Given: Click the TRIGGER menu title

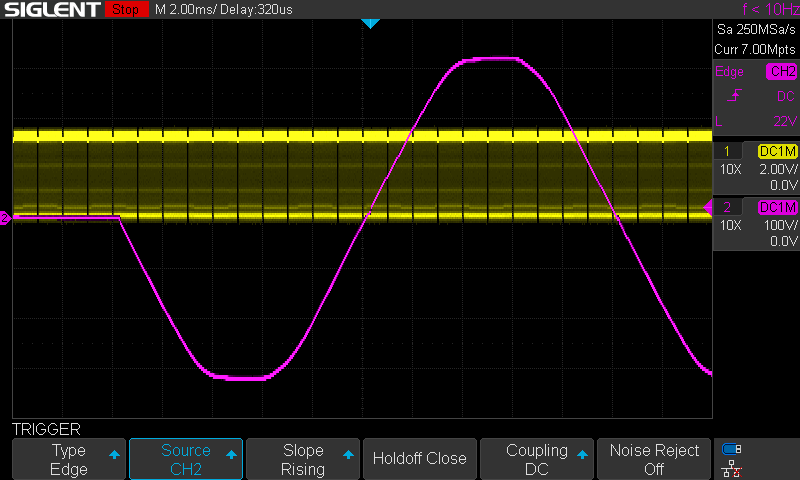Looking at the screenshot, I should [x=46, y=429].
